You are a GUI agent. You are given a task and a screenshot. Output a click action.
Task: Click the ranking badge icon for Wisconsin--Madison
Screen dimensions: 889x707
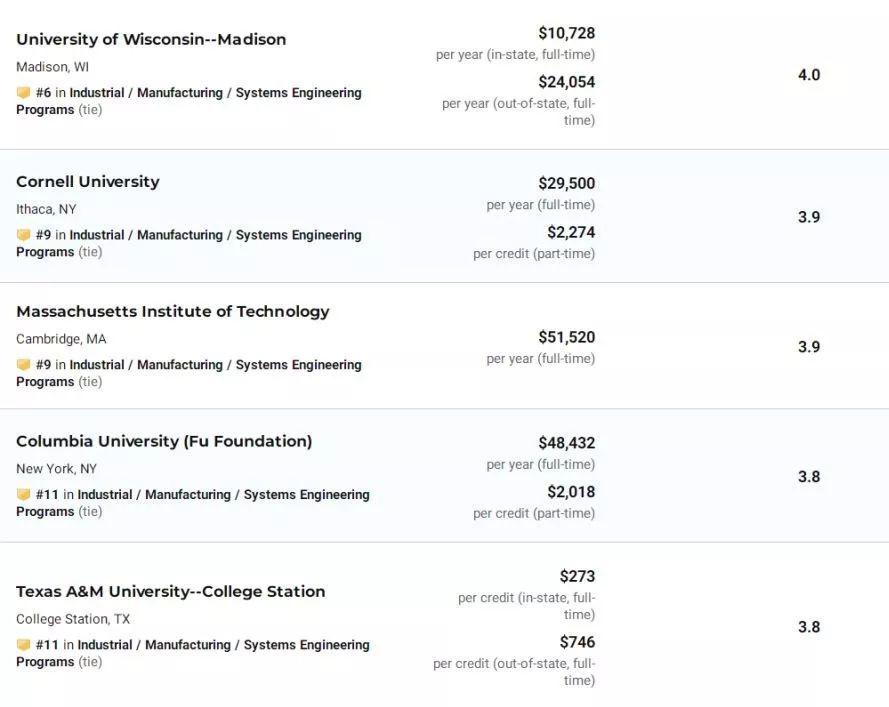[x=23, y=93]
